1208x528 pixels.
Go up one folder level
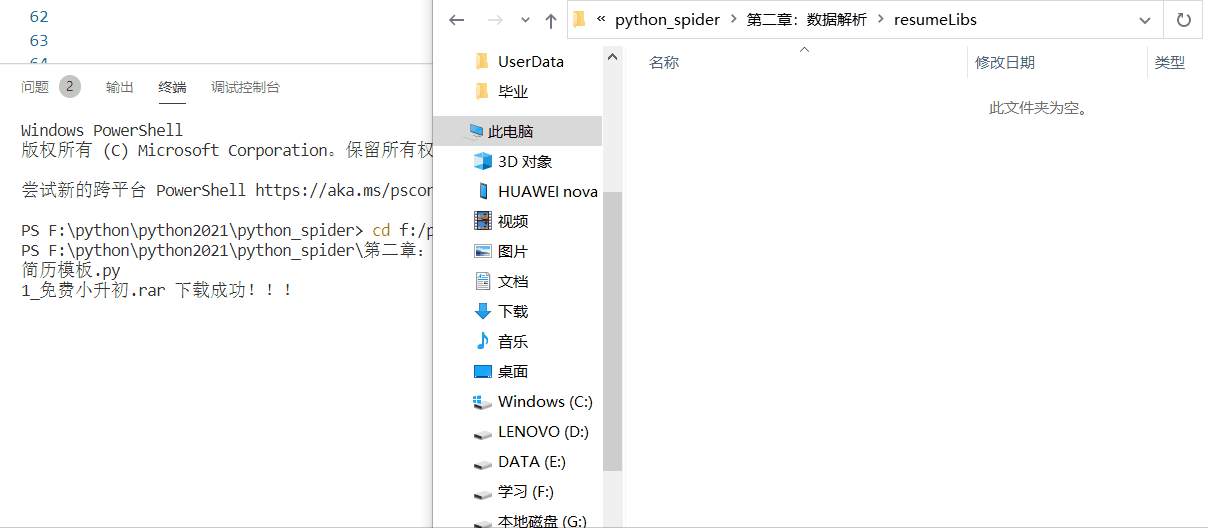coord(551,20)
